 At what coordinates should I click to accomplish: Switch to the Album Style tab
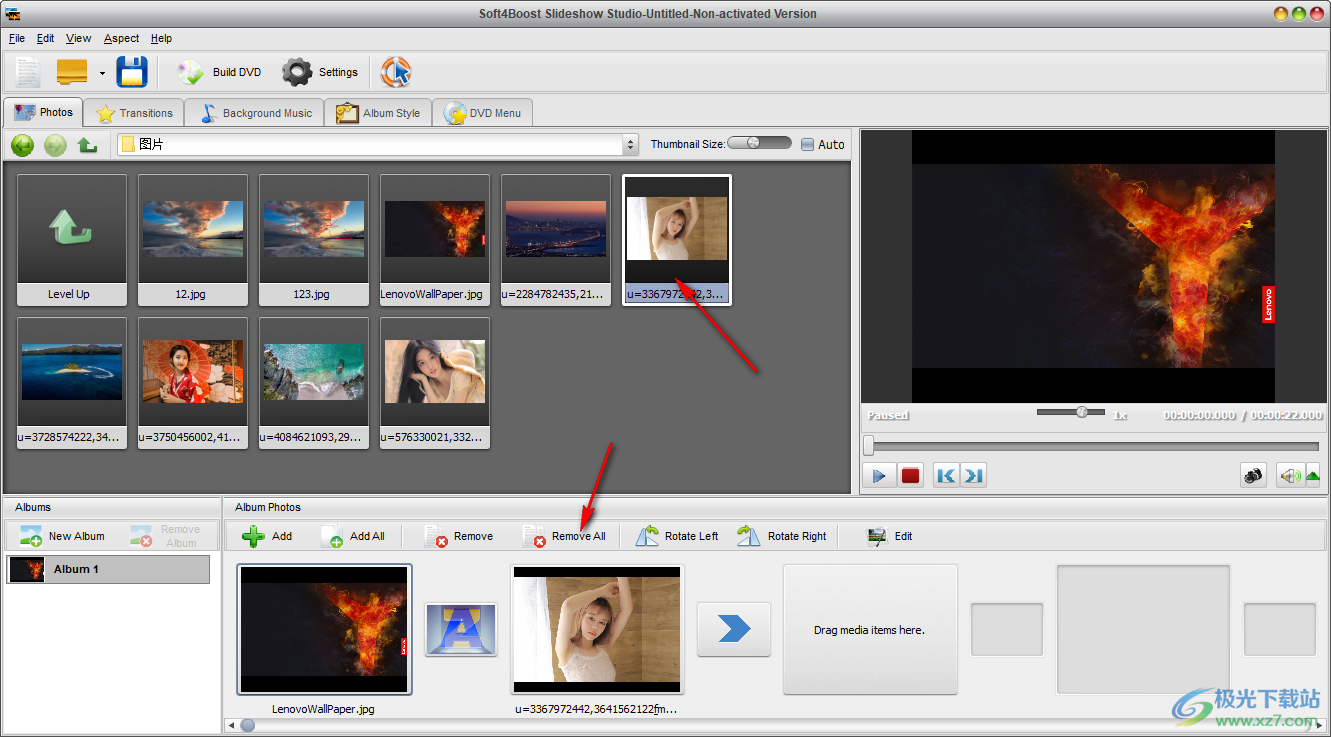379,113
